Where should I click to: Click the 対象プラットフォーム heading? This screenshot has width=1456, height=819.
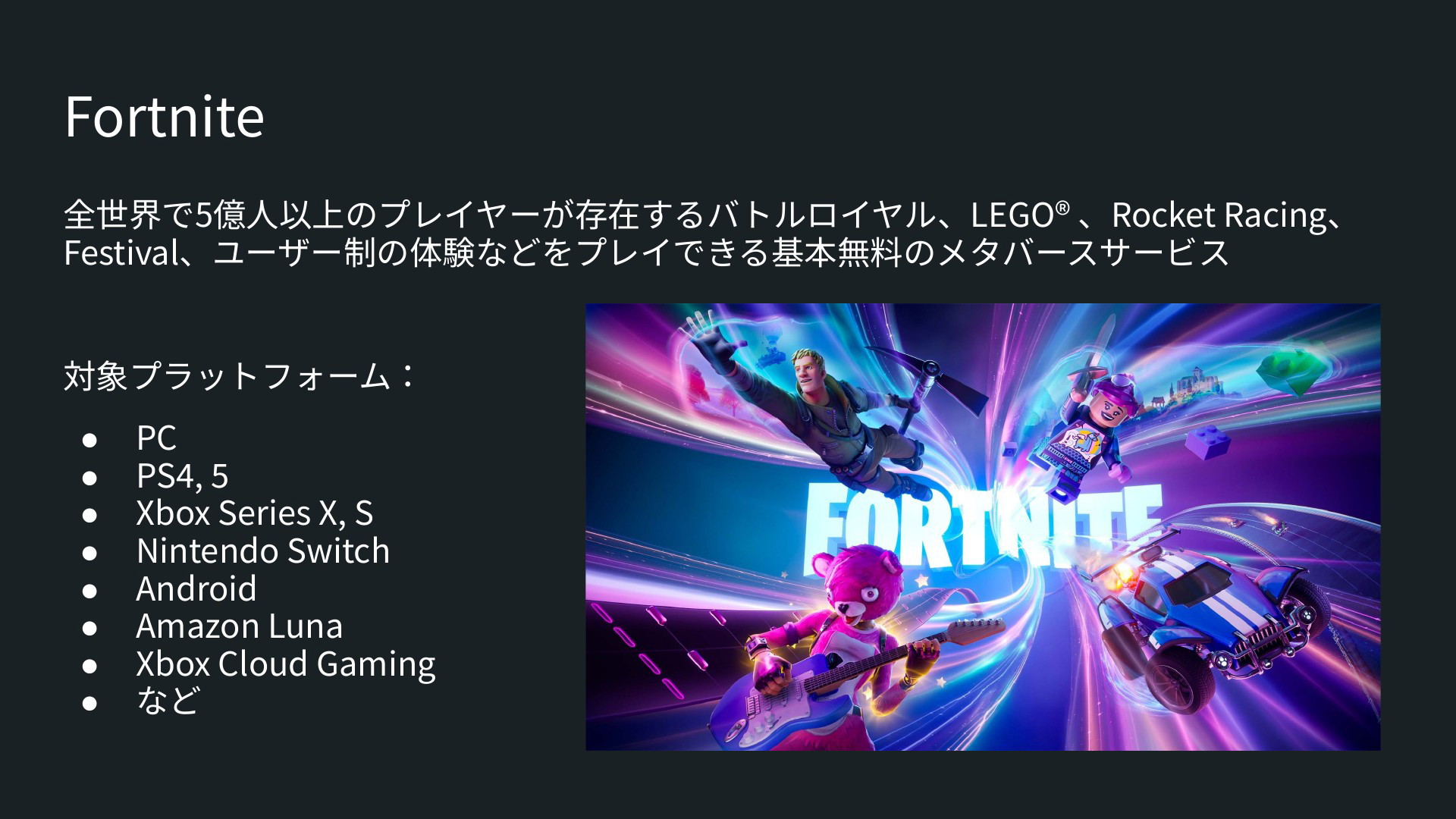coord(239,376)
